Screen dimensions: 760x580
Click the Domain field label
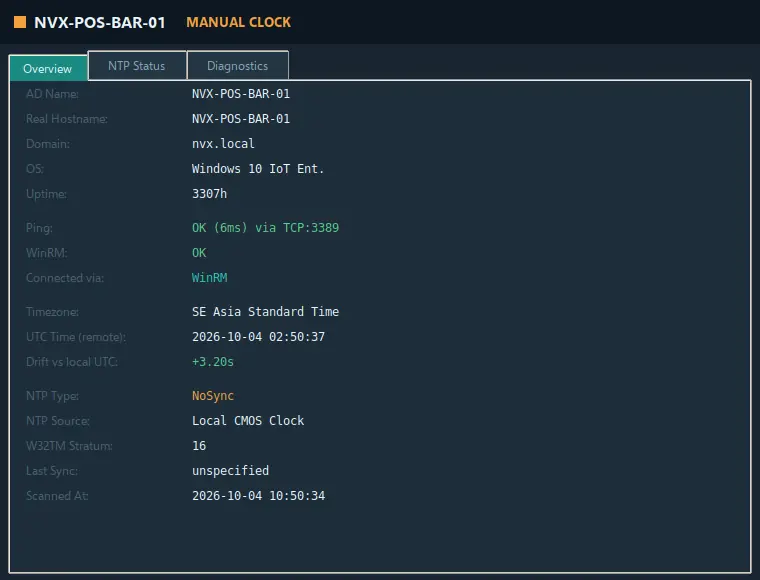coord(48,143)
